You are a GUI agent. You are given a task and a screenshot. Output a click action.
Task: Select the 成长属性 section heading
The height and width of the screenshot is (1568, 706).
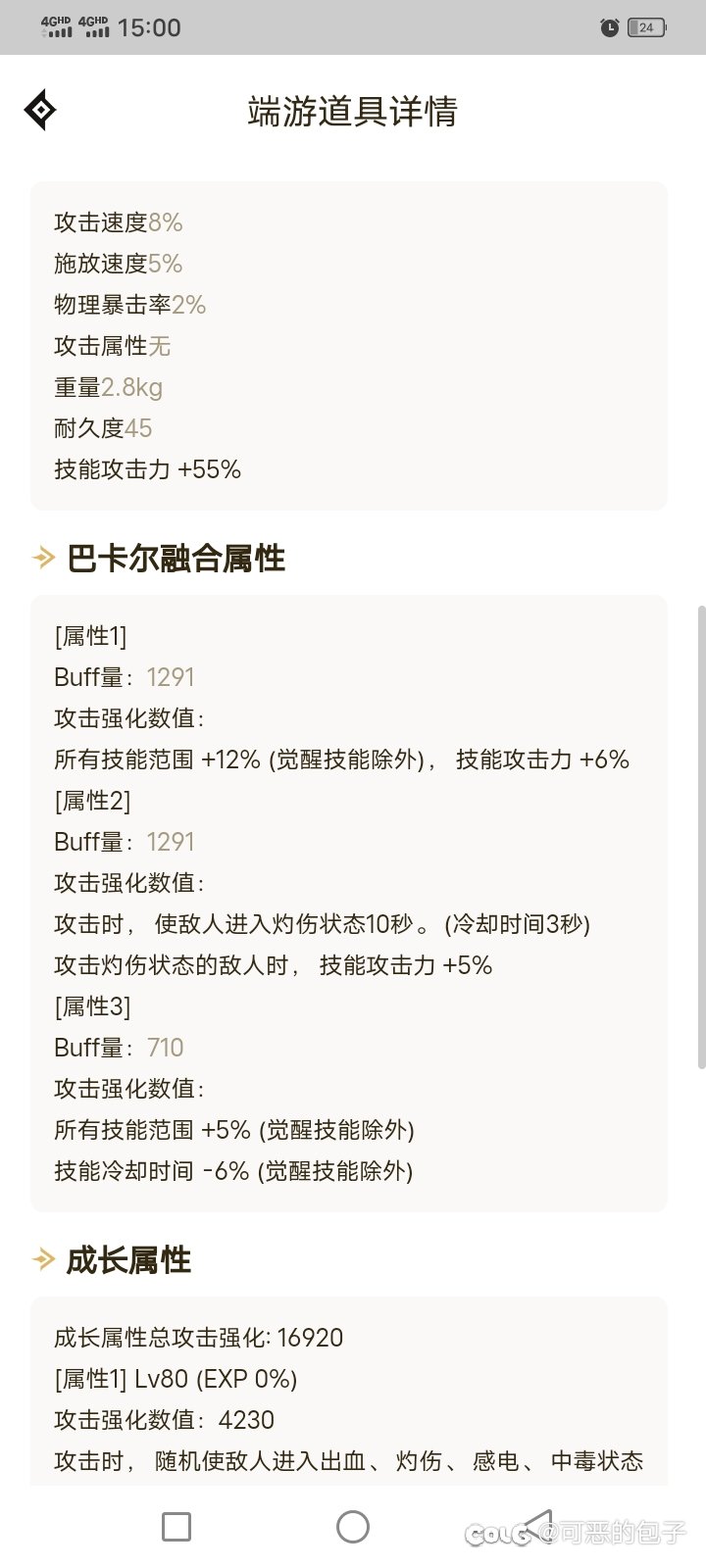[x=128, y=1259]
